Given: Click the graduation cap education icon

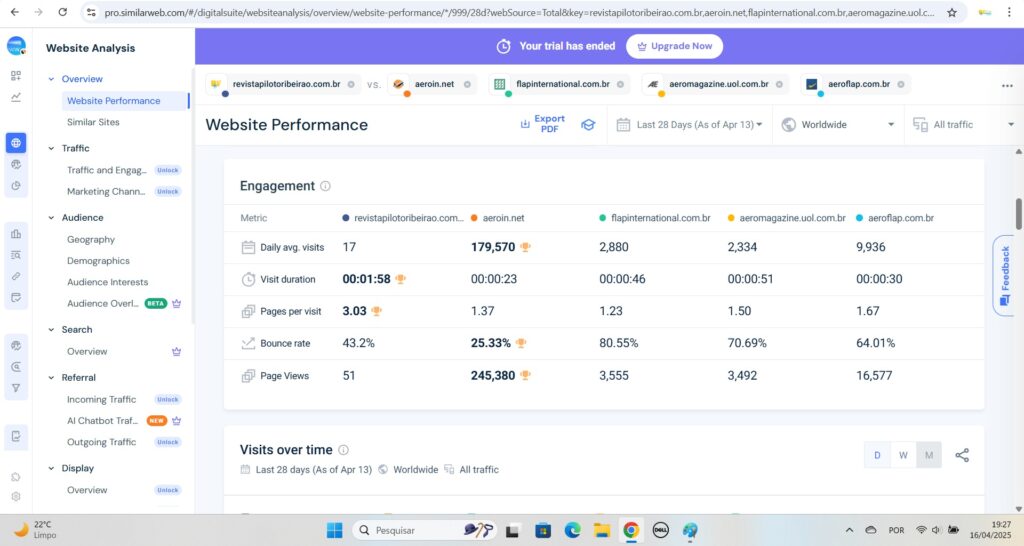Looking at the screenshot, I should tap(588, 125).
